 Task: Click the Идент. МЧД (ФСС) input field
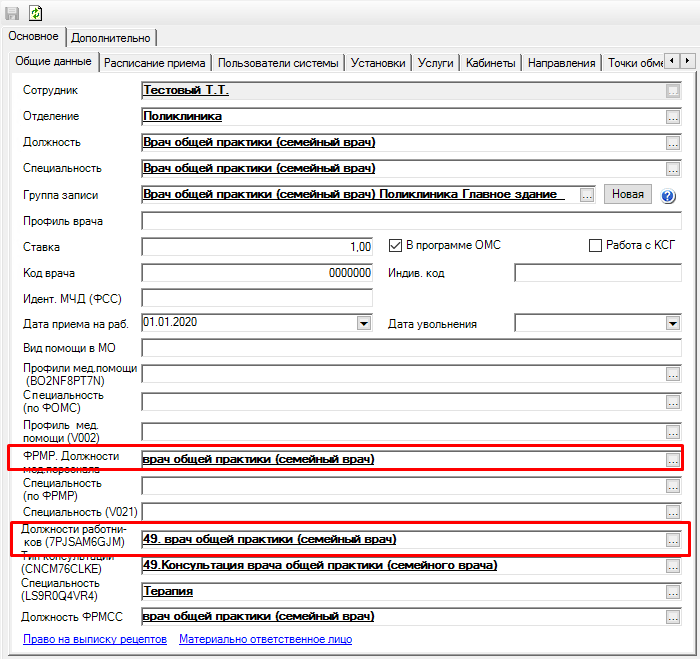[257, 298]
